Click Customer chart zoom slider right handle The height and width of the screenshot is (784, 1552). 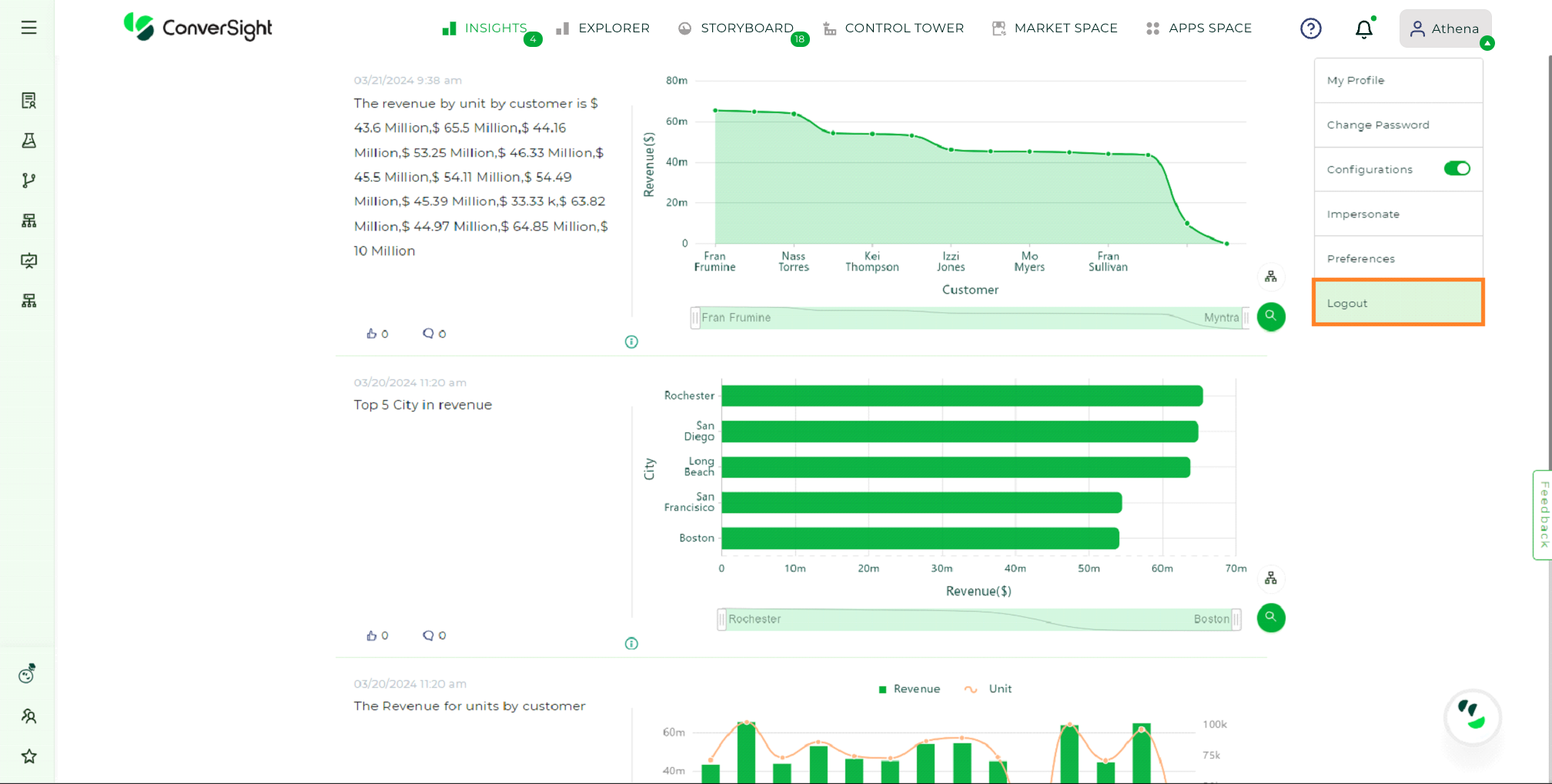1245,318
